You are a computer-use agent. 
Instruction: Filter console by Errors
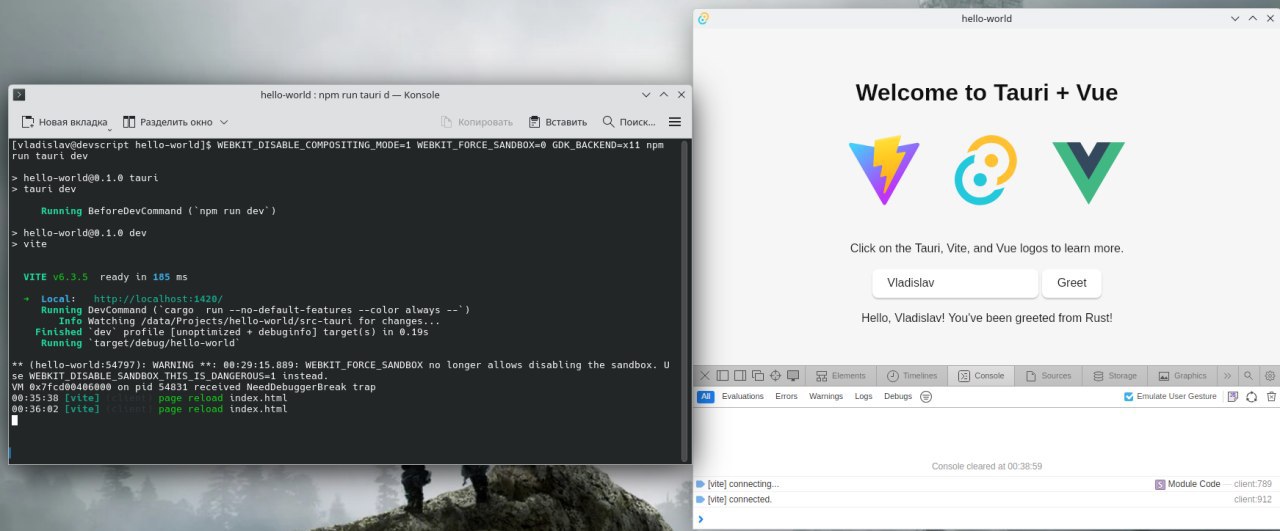786,396
